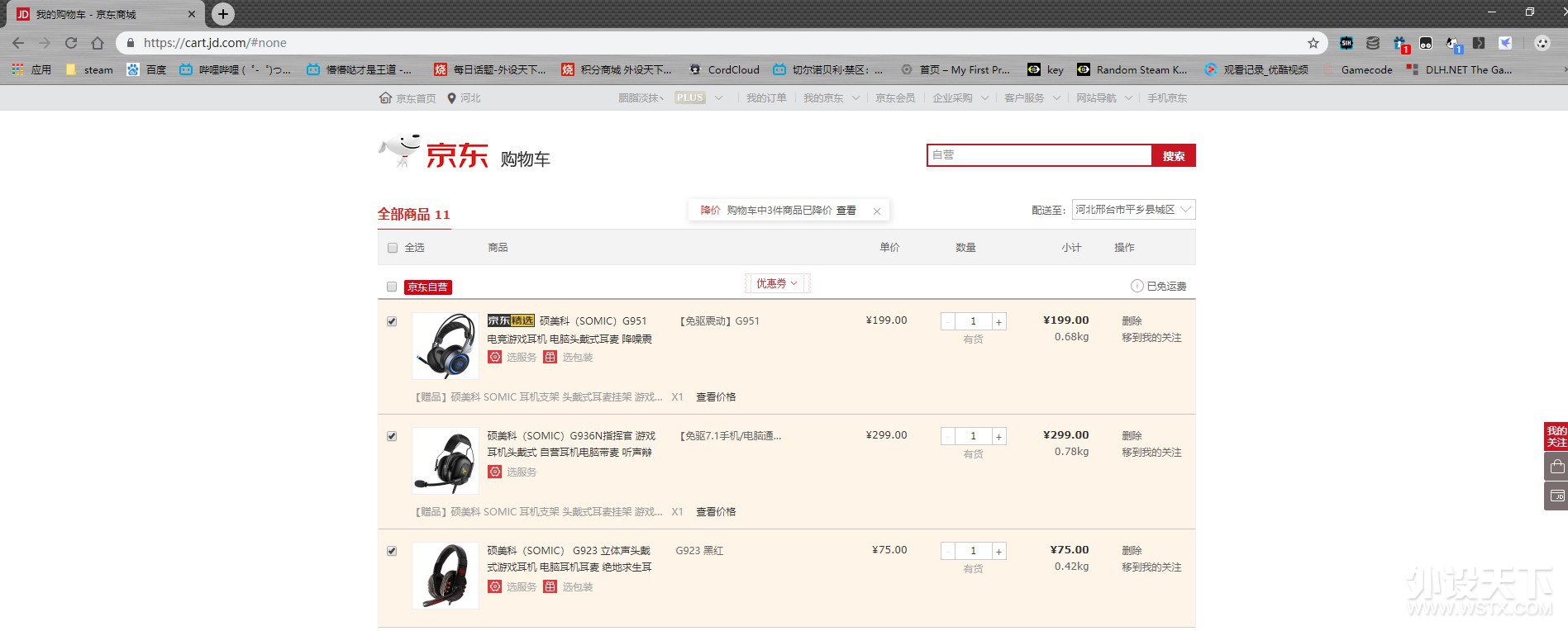Expand the 客户服务 menu
Image resolution: width=1568 pixels, height=631 pixels.
coord(1032,98)
